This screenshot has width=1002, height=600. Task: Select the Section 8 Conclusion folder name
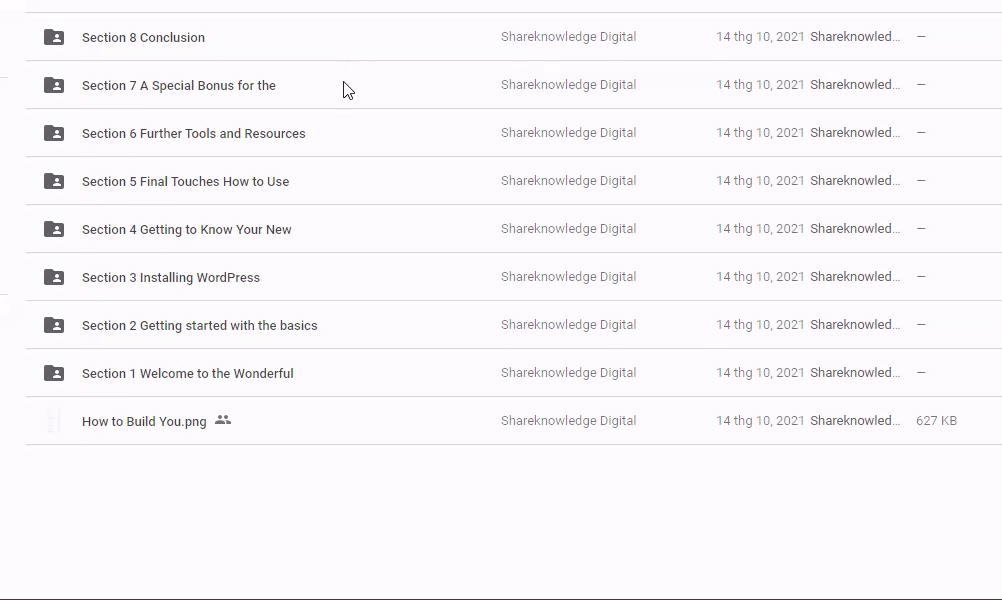point(143,38)
